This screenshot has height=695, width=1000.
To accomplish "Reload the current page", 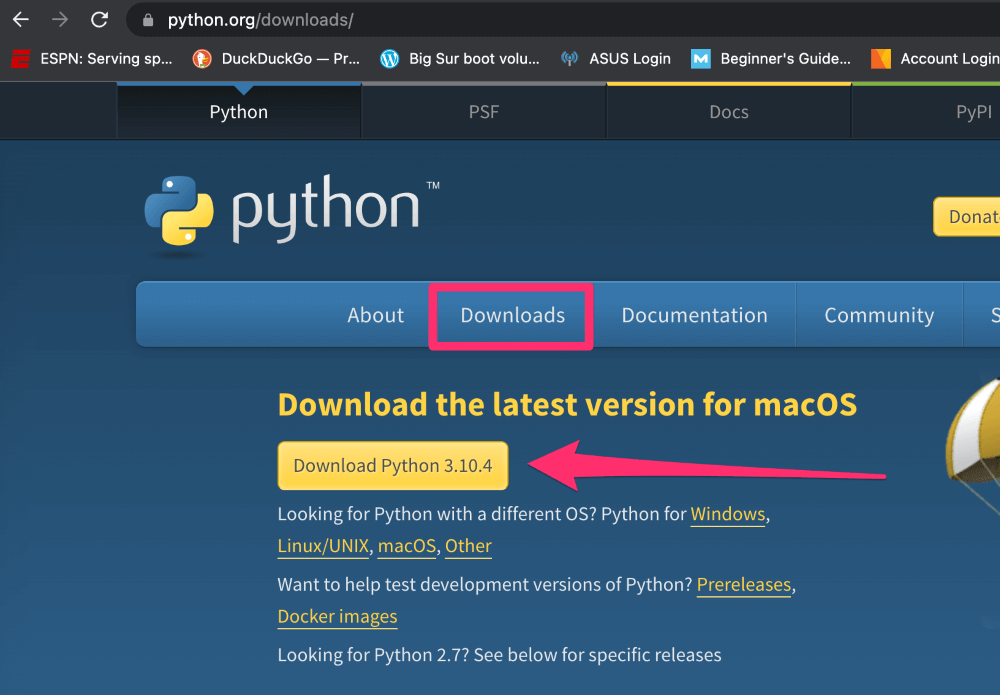I will tap(98, 19).
